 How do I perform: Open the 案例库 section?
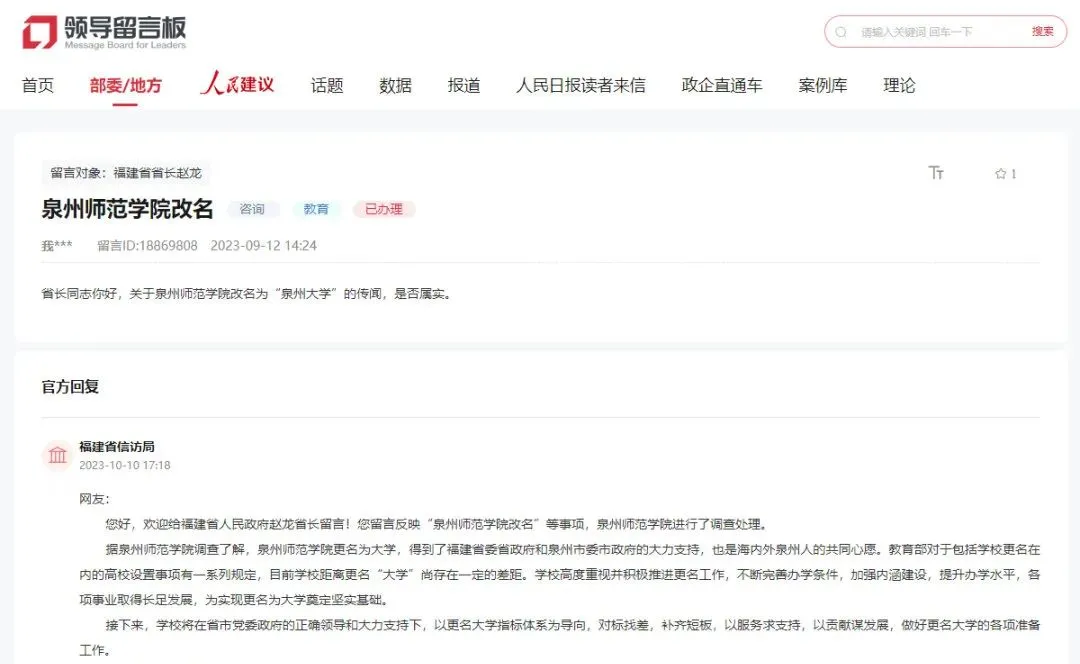coord(822,85)
